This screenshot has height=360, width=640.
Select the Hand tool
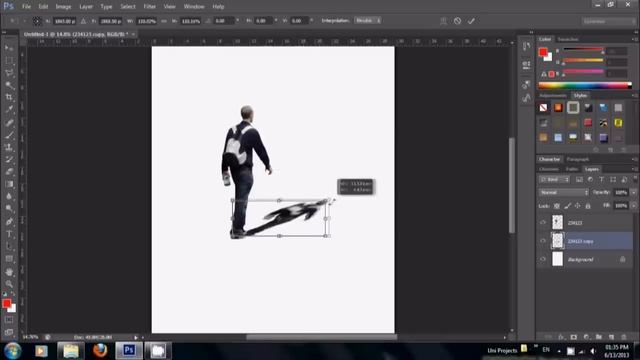click(9, 272)
